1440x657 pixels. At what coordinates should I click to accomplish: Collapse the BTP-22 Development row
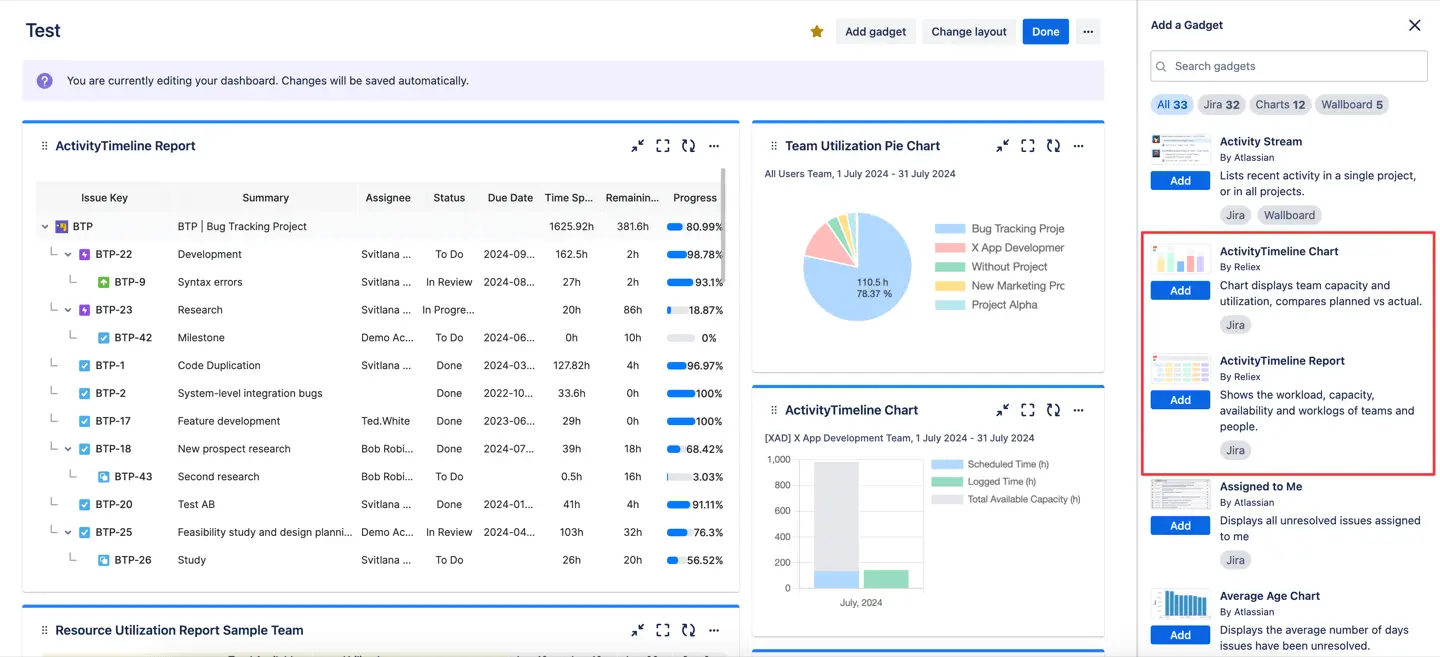coord(68,255)
